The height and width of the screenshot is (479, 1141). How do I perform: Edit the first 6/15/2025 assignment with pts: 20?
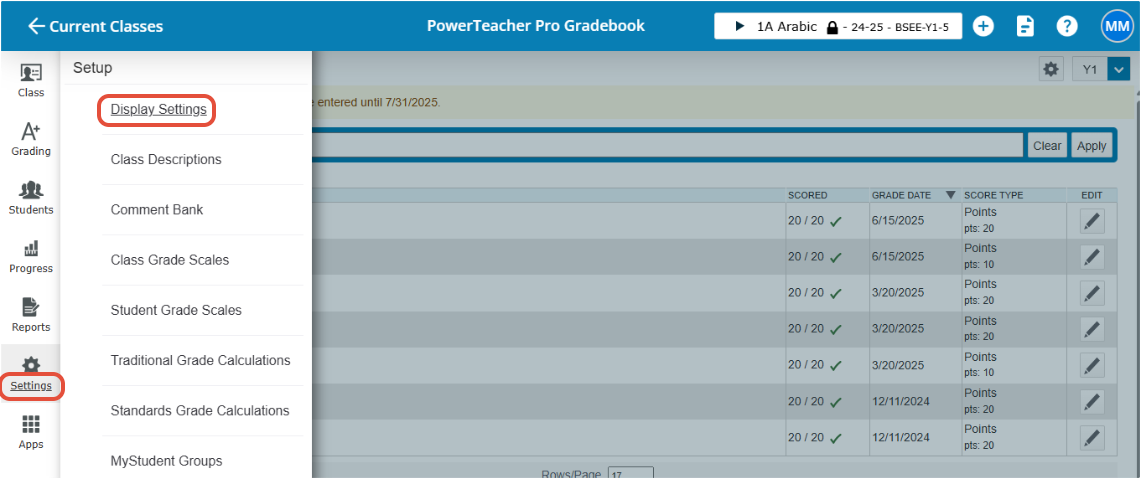click(1092, 221)
